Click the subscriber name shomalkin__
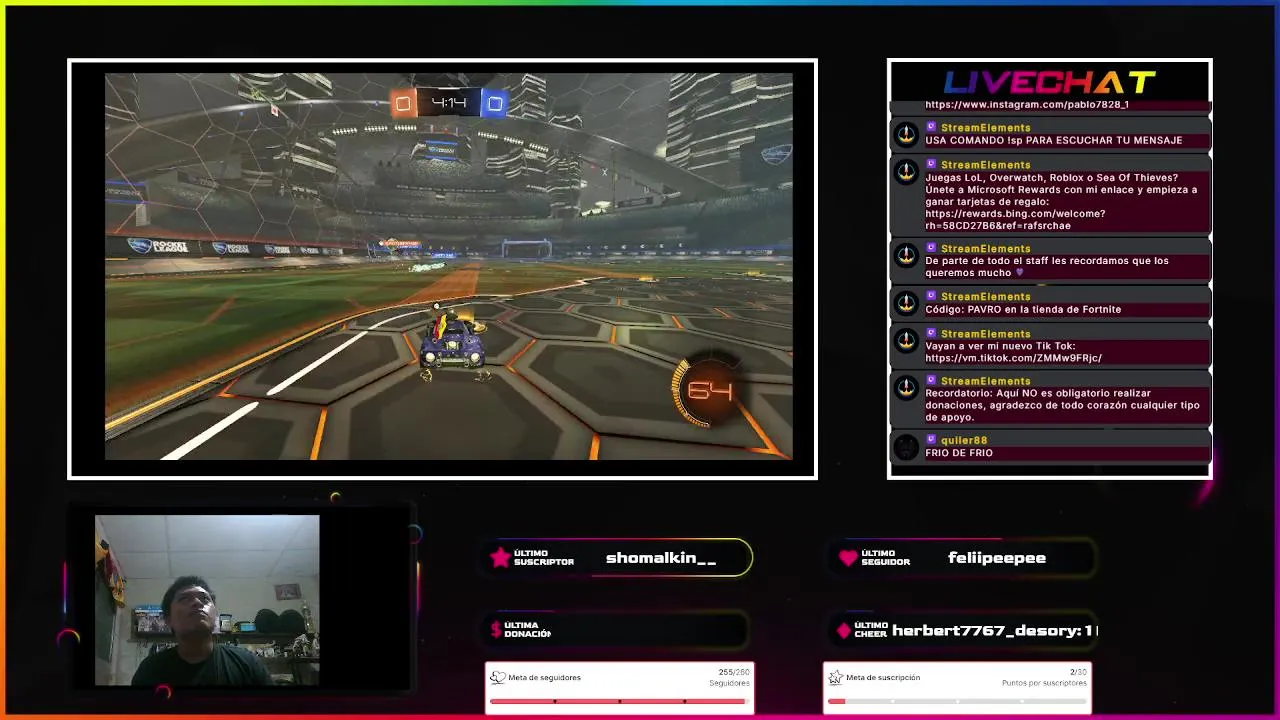 [661, 558]
